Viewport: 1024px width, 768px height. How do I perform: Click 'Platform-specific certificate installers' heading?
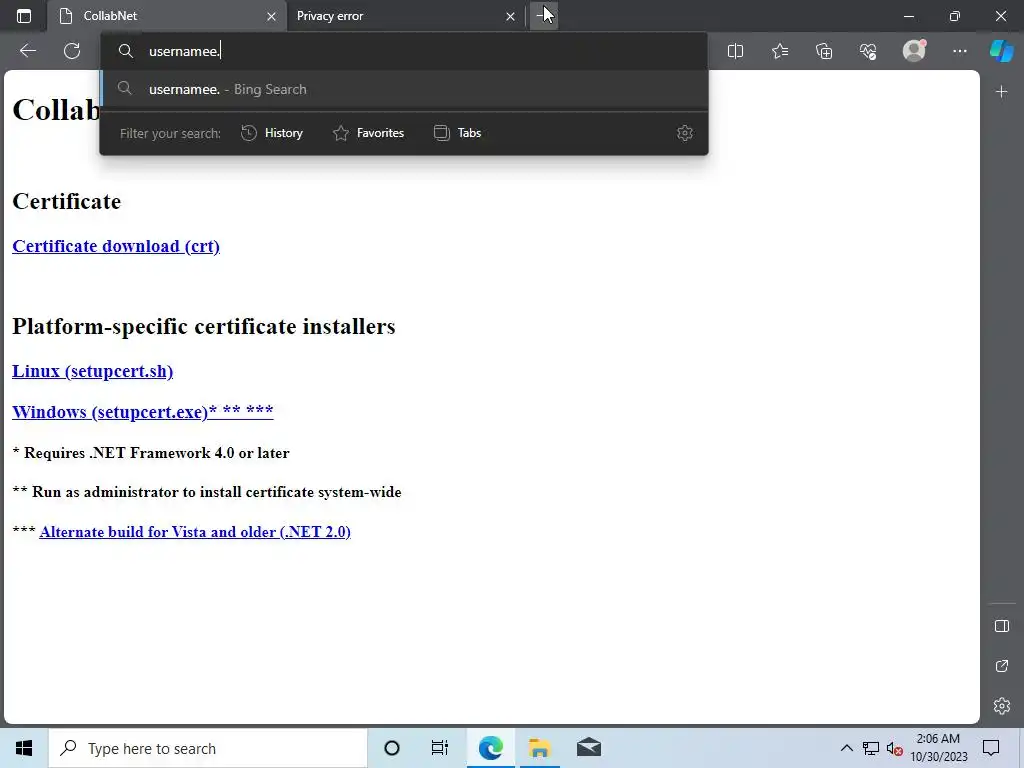[x=204, y=326]
